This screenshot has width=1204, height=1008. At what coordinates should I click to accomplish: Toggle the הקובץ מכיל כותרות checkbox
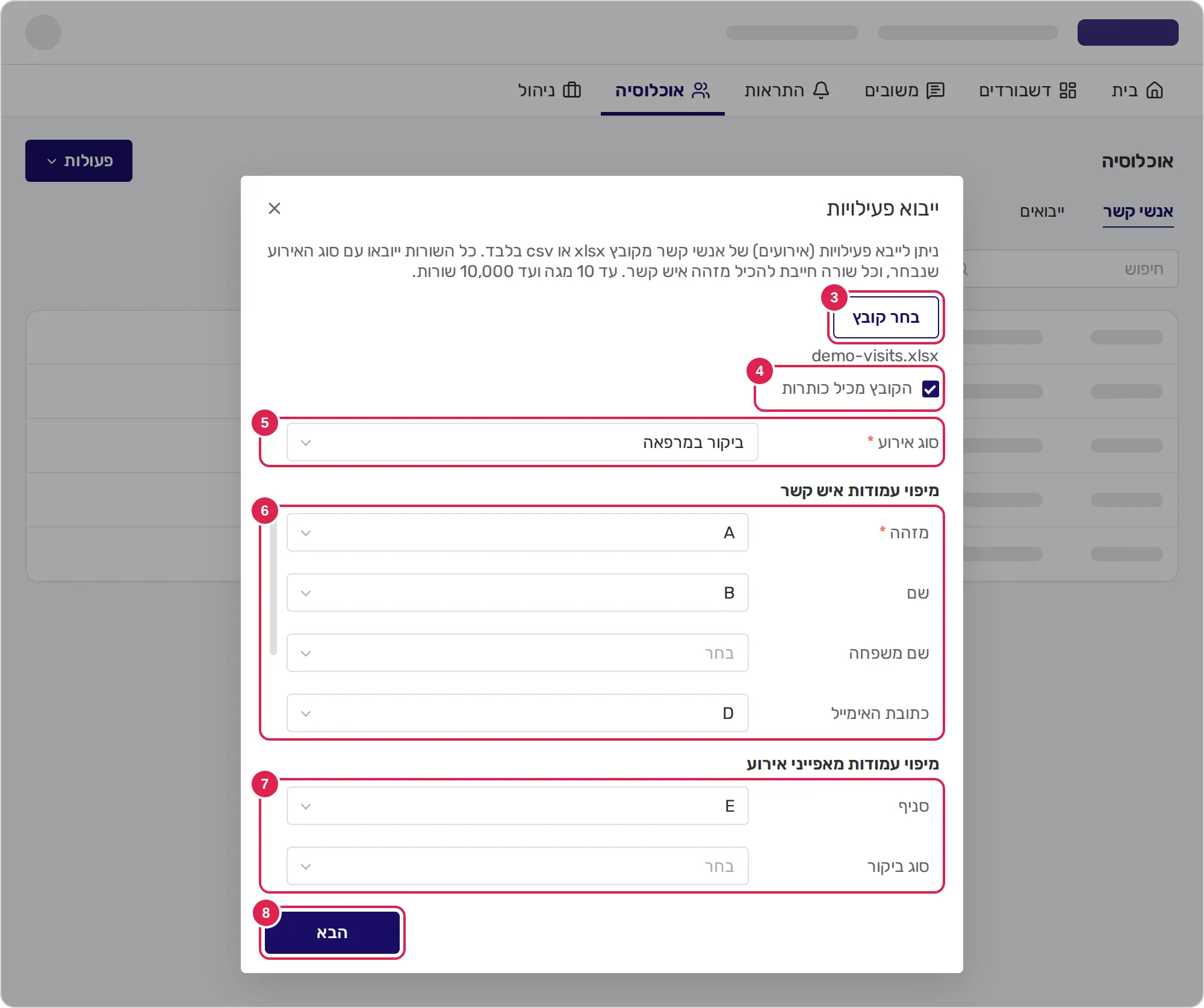931,389
